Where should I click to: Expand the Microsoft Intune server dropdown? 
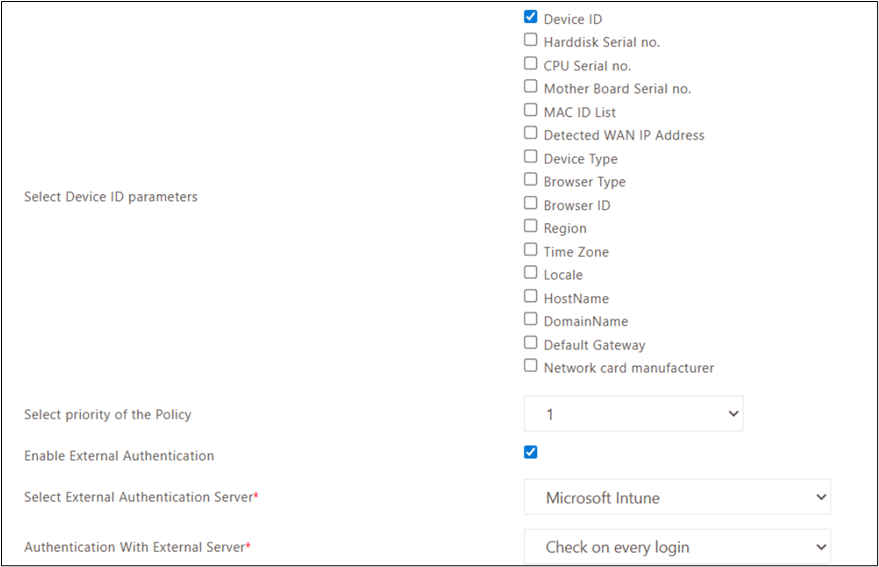[677, 497]
